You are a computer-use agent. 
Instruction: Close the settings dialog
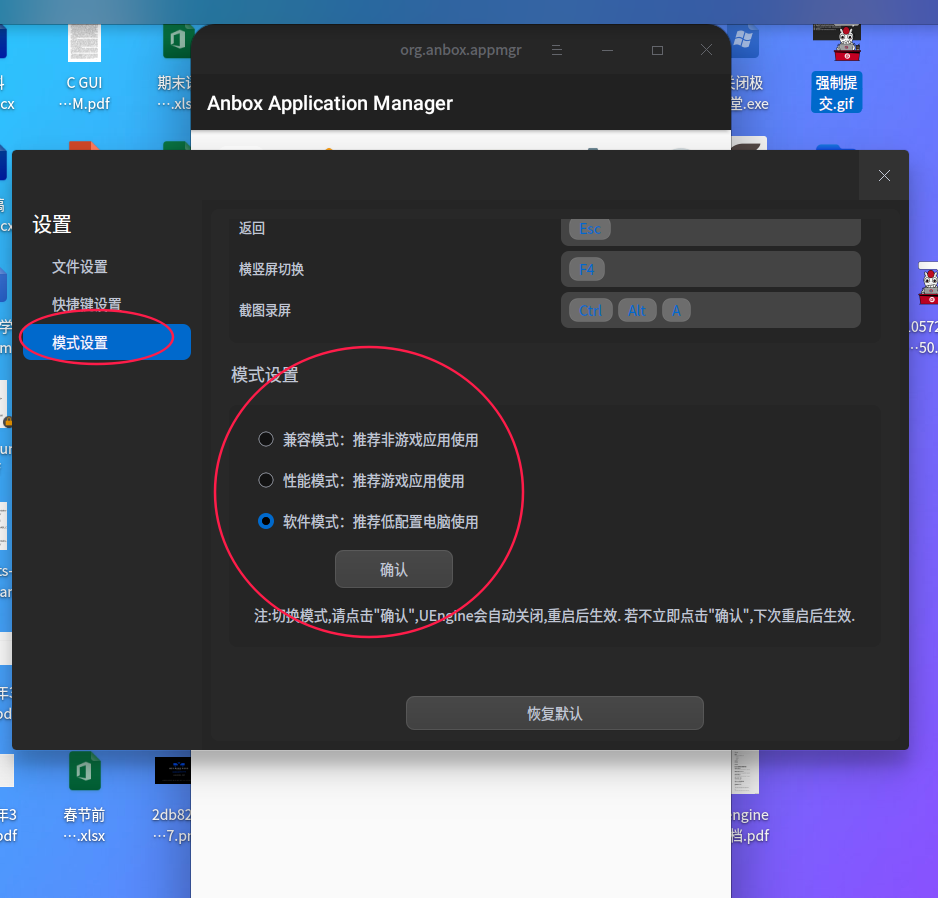[x=884, y=175]
